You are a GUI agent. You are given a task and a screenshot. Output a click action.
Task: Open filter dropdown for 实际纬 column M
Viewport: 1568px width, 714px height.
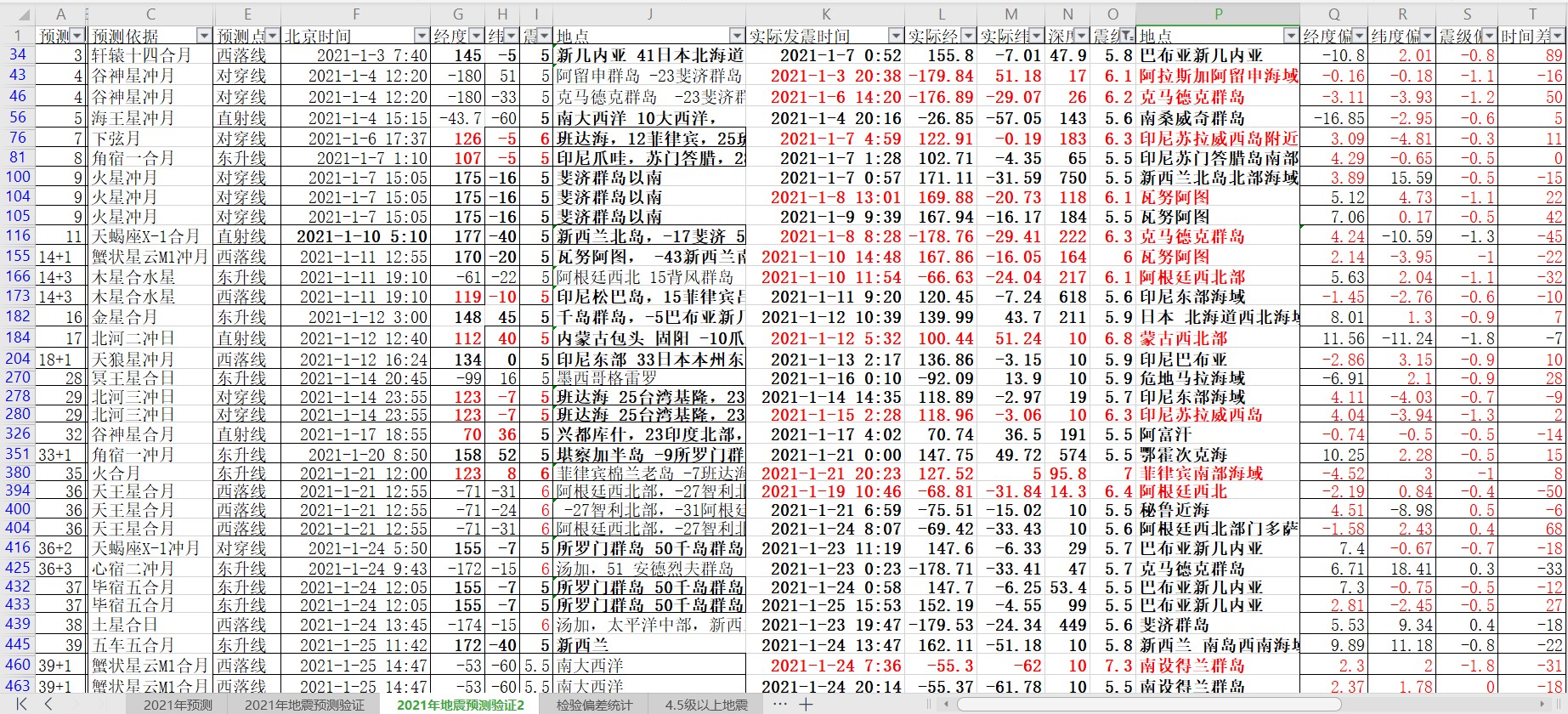coord(1037,36)
